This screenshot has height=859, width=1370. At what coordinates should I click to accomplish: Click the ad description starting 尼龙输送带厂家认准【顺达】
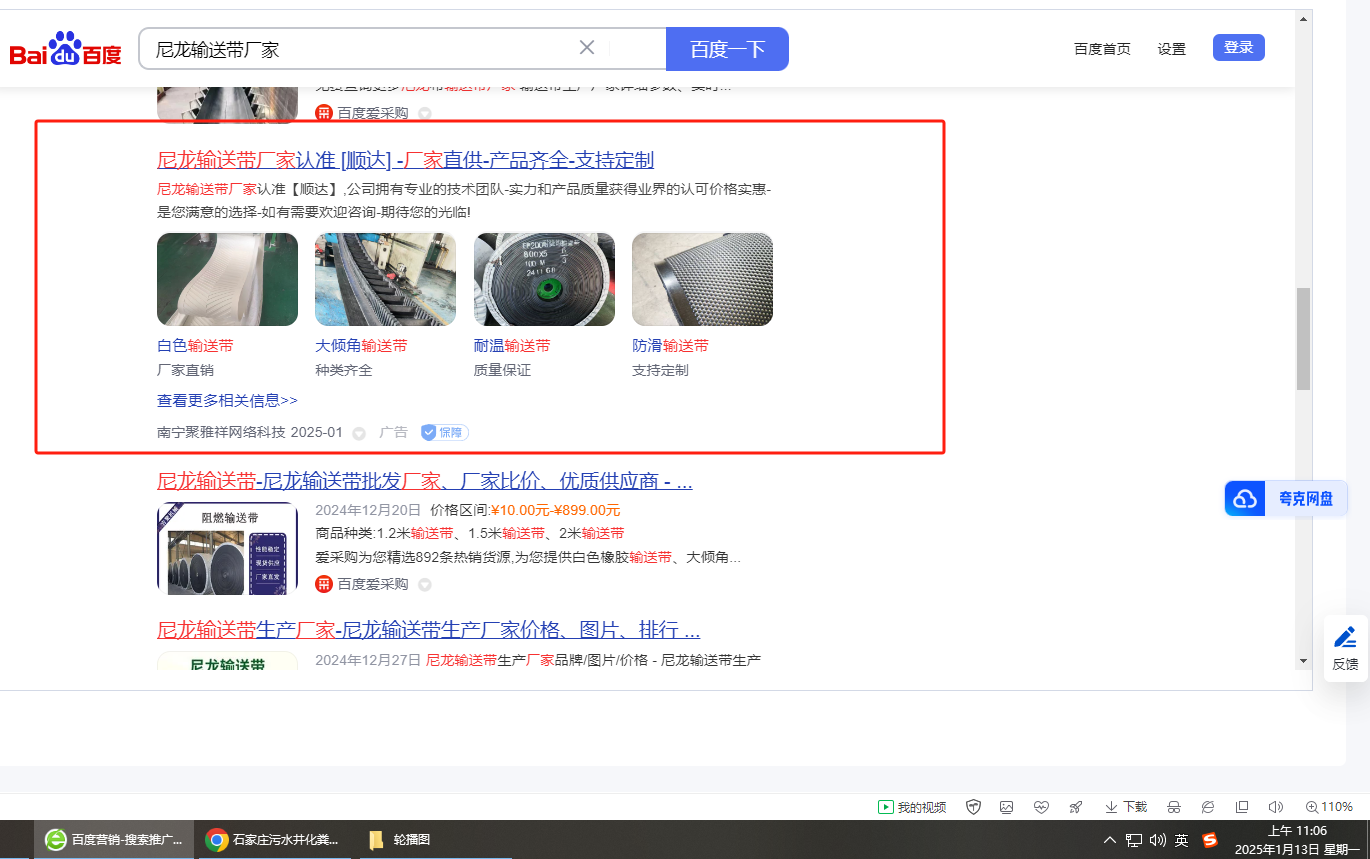click(464, 200)
